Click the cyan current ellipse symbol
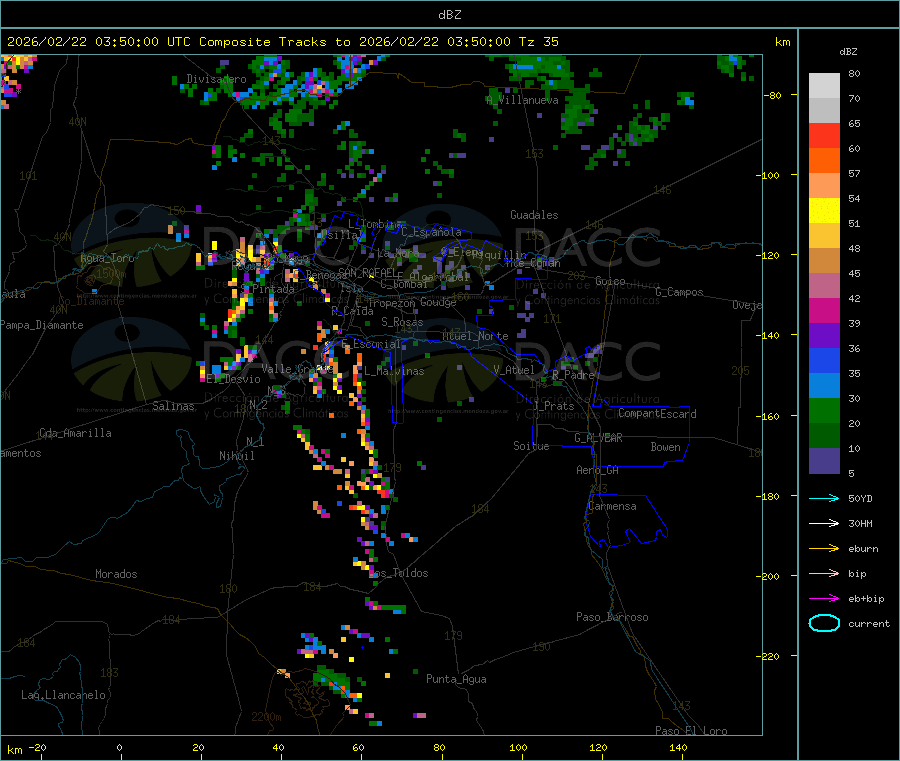The width and height of the screenshot is (900, 761). (824, 623)
